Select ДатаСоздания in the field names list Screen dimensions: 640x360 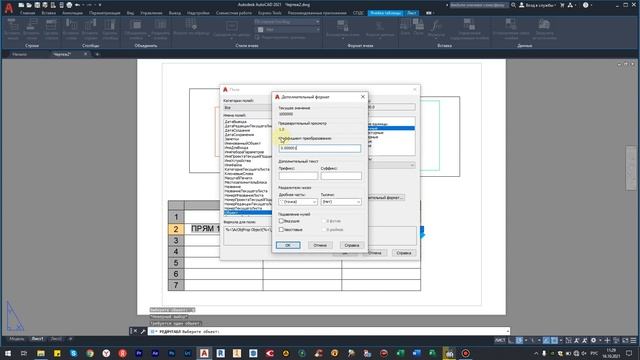pos(237,130)
